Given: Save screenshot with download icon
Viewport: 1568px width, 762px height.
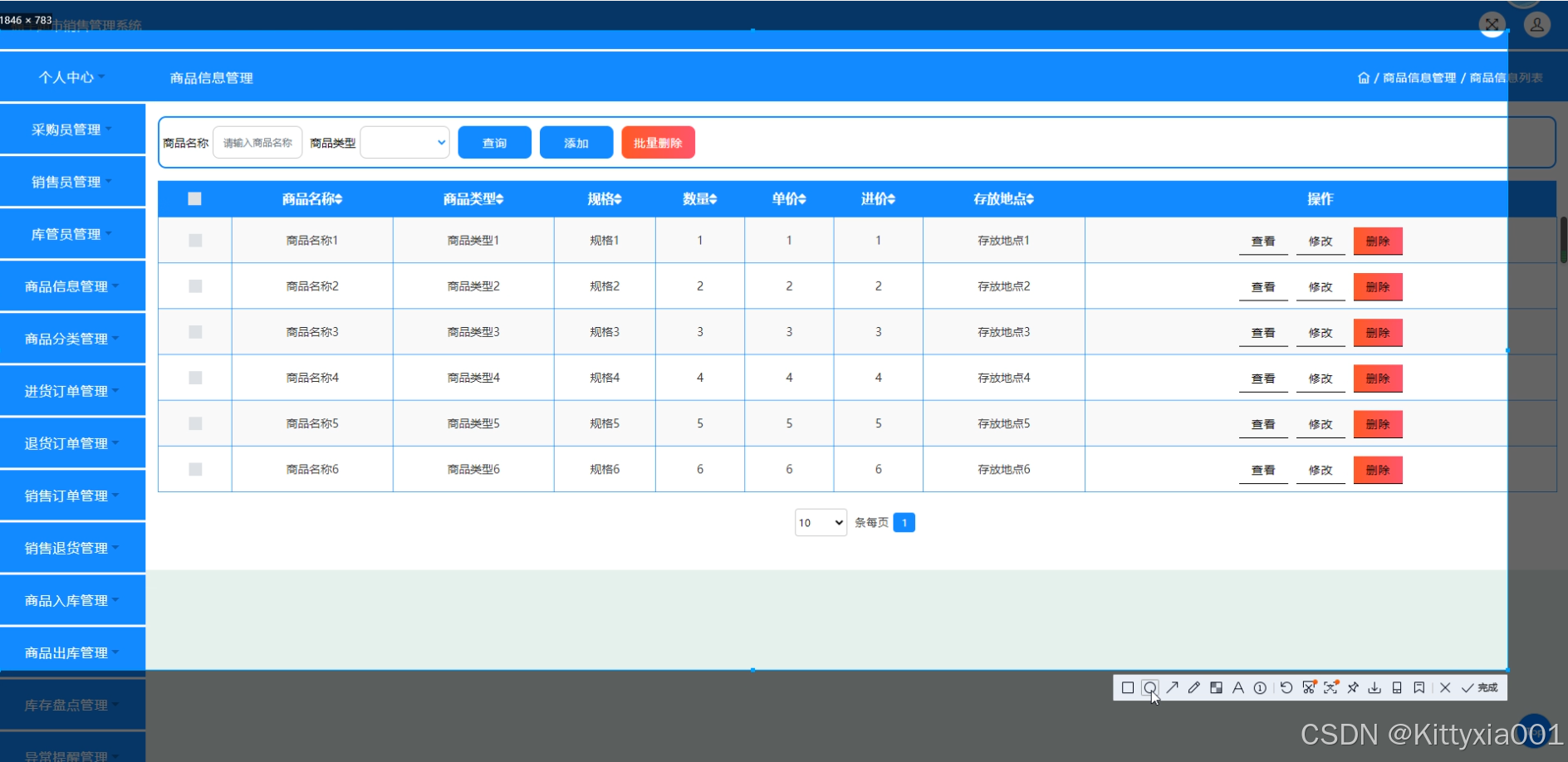Looking at the screenshot, I should coord(1374,687).
